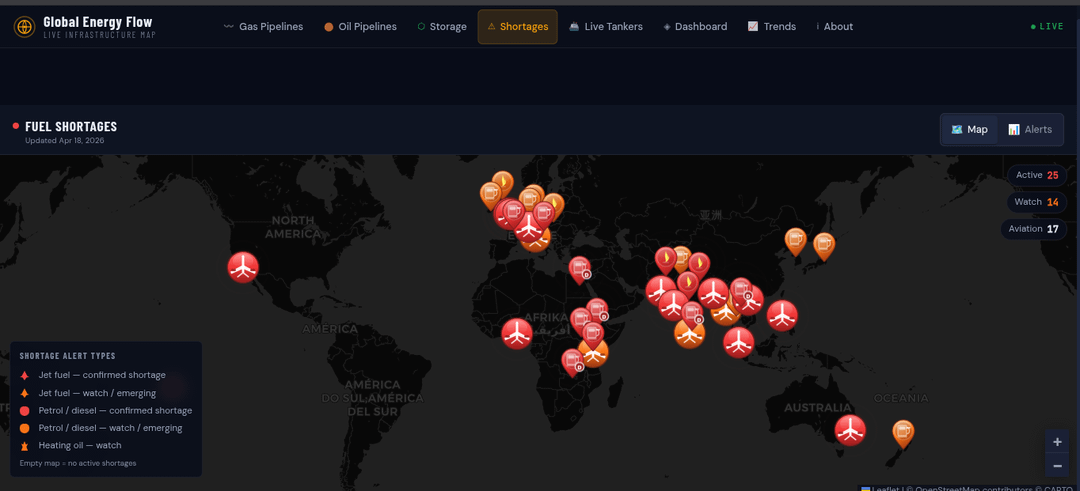Switch to the Alerts view

tap(1030, 130)
